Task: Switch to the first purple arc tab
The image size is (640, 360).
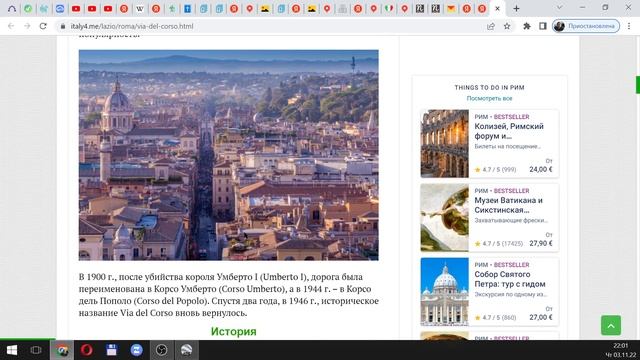Action: (12, 8)
